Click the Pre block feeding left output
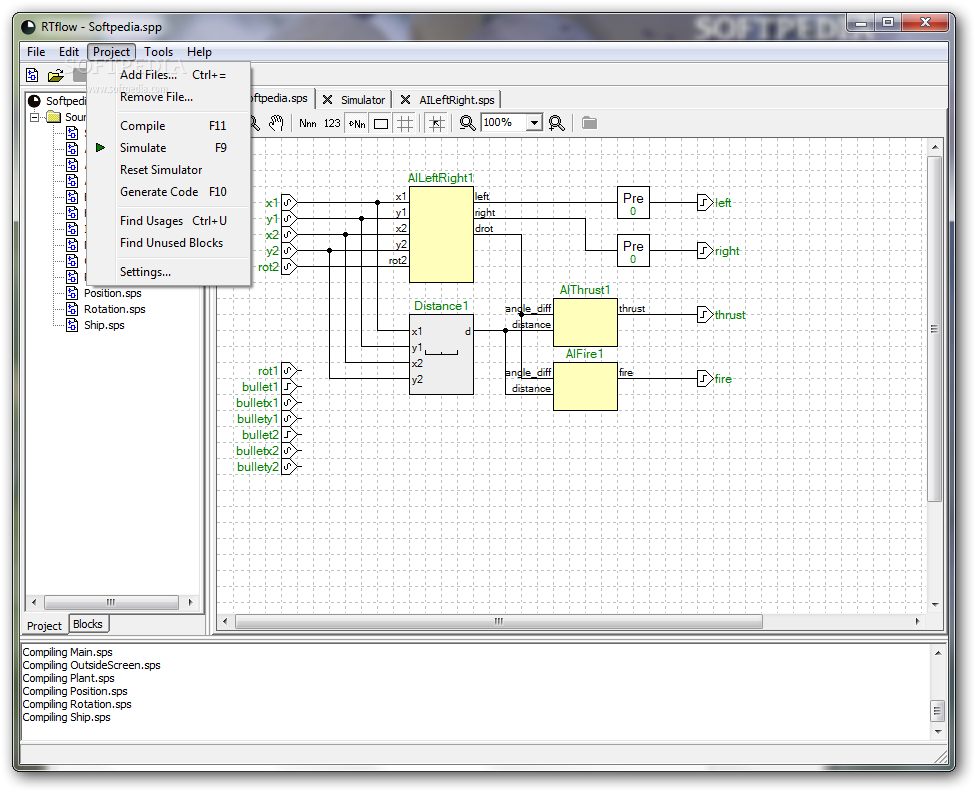This screenshot has height=792, width=976. tap(633, 202)
